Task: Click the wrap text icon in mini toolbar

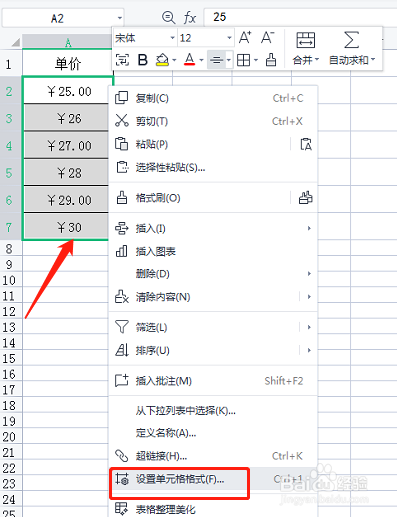Action: (x=122, y=60)
